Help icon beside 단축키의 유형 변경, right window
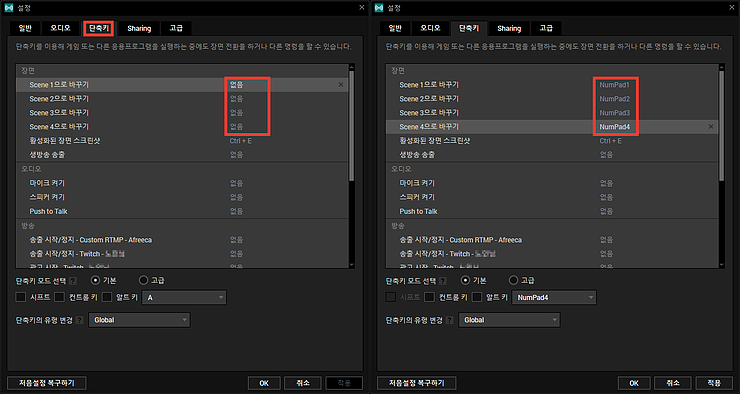The height and width of the screenshot is (394, 740). click(450, 320)
